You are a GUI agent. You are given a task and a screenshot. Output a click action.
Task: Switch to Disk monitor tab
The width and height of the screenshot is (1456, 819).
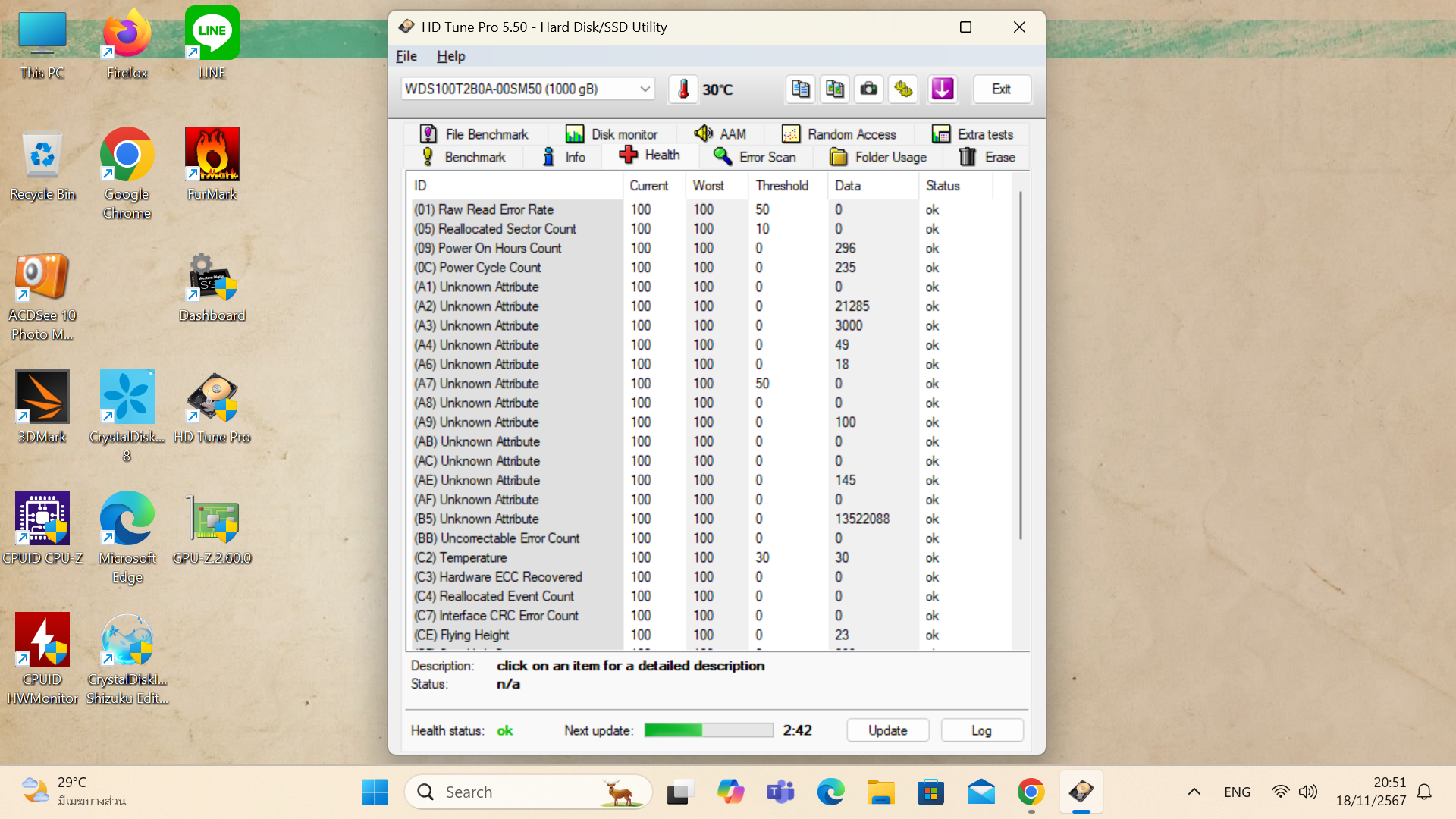tap(611, 134)
